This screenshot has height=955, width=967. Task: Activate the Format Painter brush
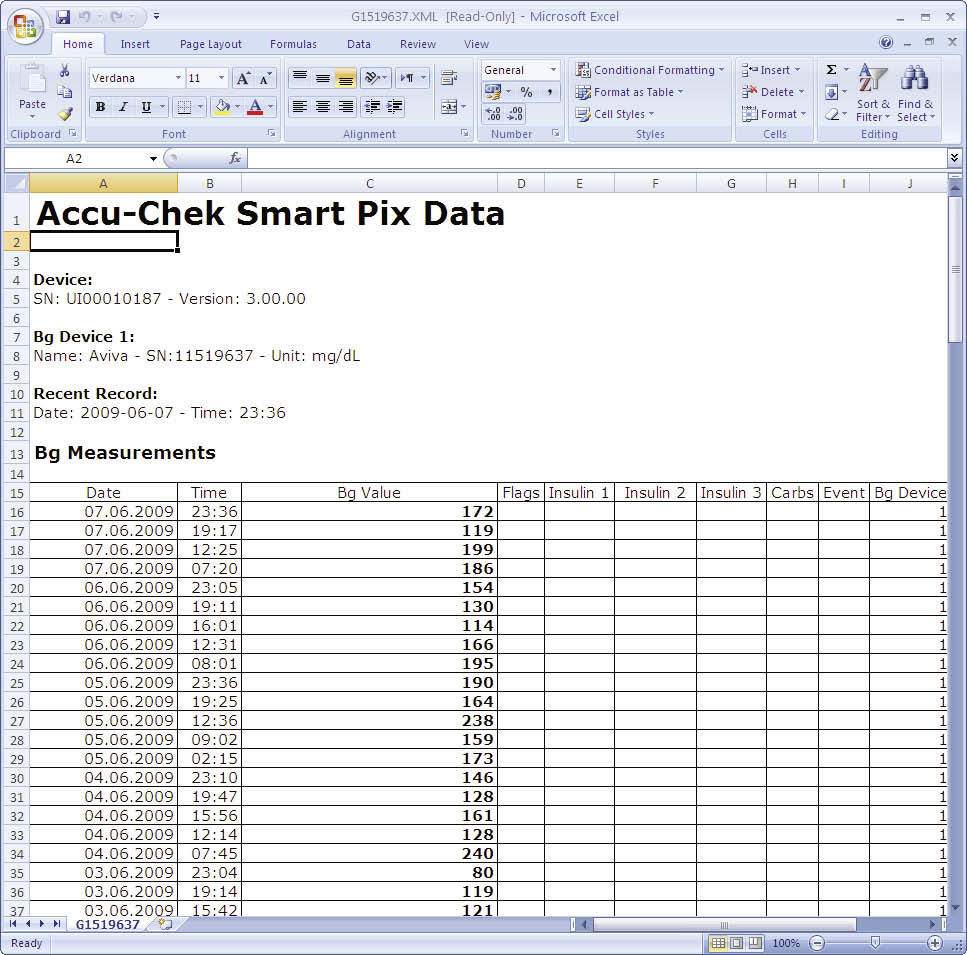pyautogui.click(x=65, y=113)
